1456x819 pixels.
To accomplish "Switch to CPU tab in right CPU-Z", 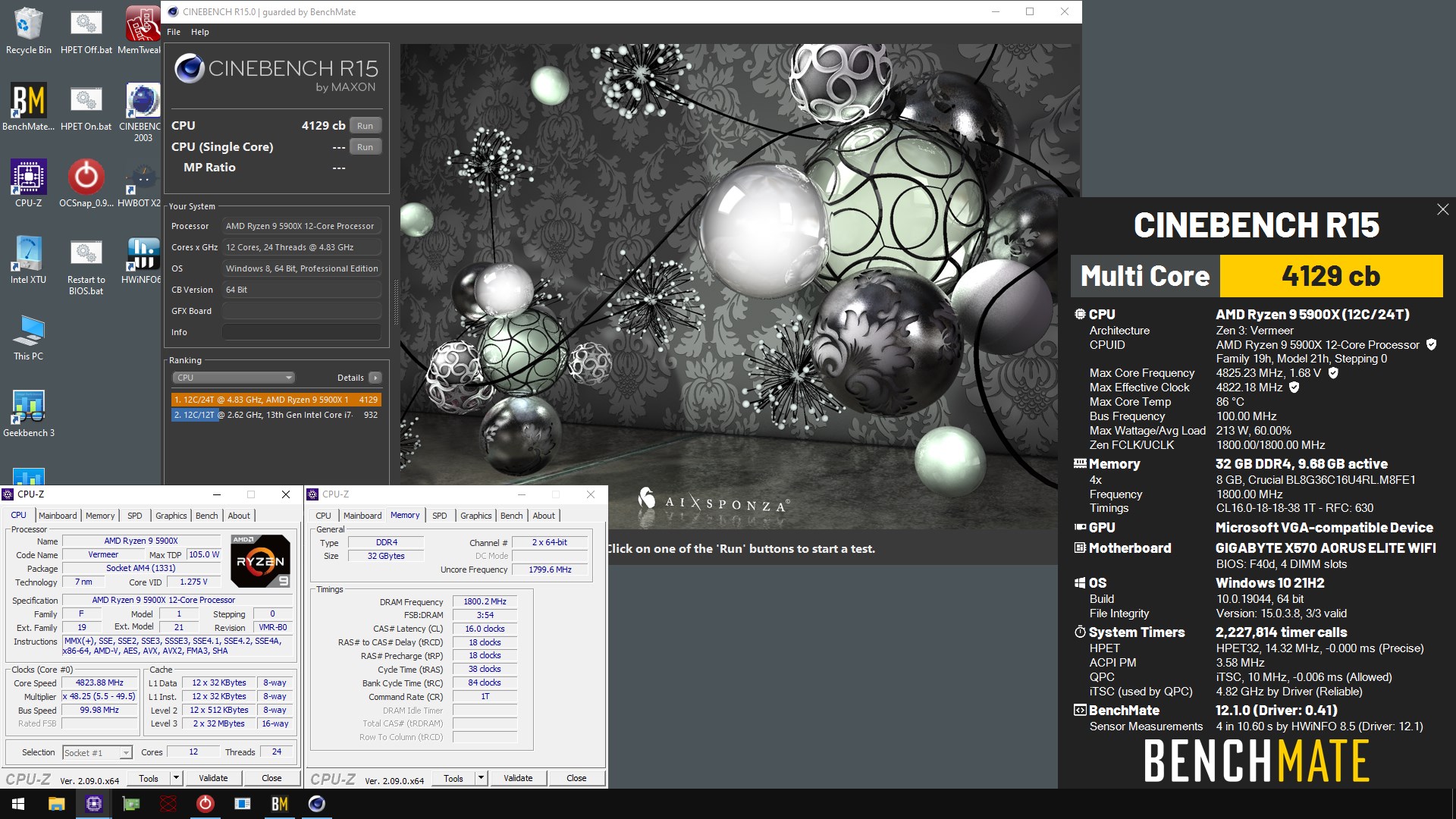I will point(324,516).
